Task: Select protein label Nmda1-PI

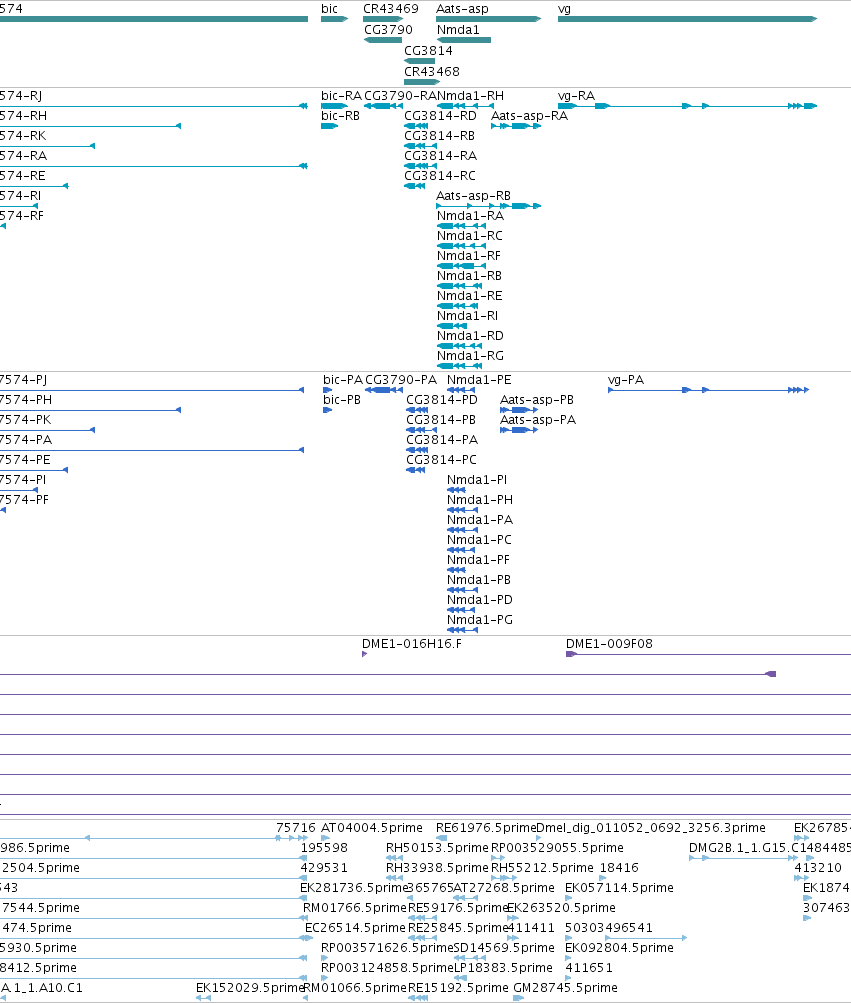Action: click(x=477, y=480)
